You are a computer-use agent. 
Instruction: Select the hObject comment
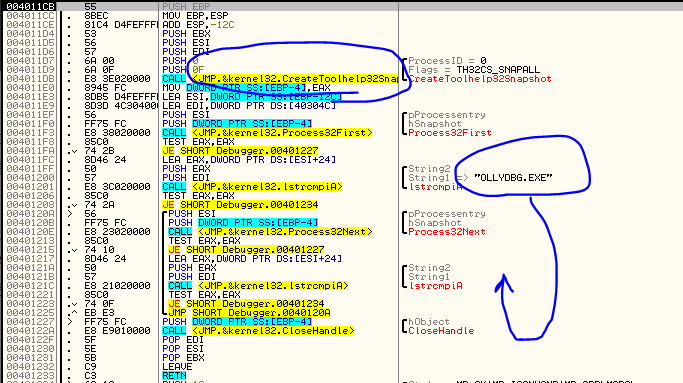(x=429, y=322)
